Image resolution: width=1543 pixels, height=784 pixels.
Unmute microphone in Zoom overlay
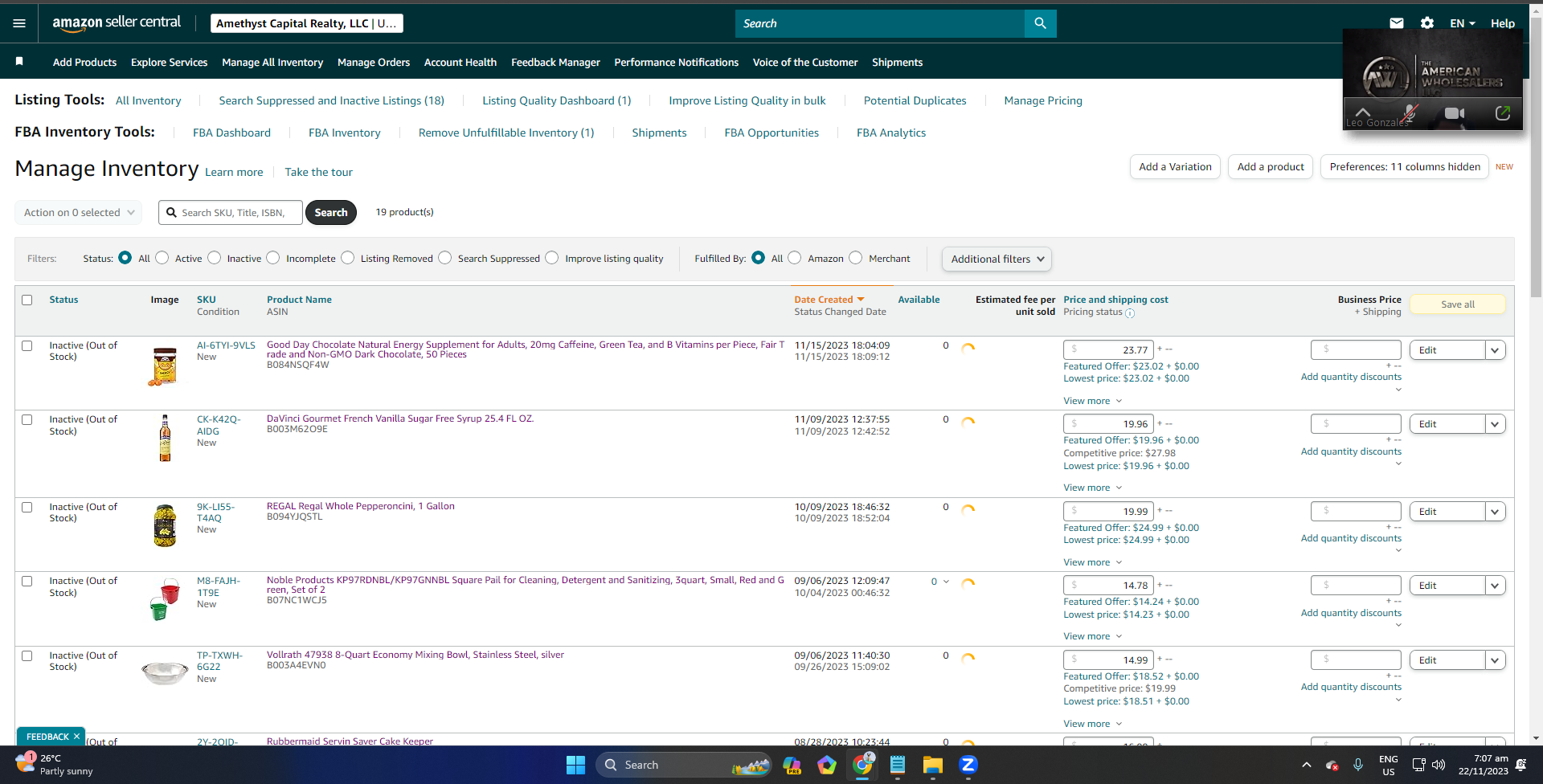point(1409,113)
